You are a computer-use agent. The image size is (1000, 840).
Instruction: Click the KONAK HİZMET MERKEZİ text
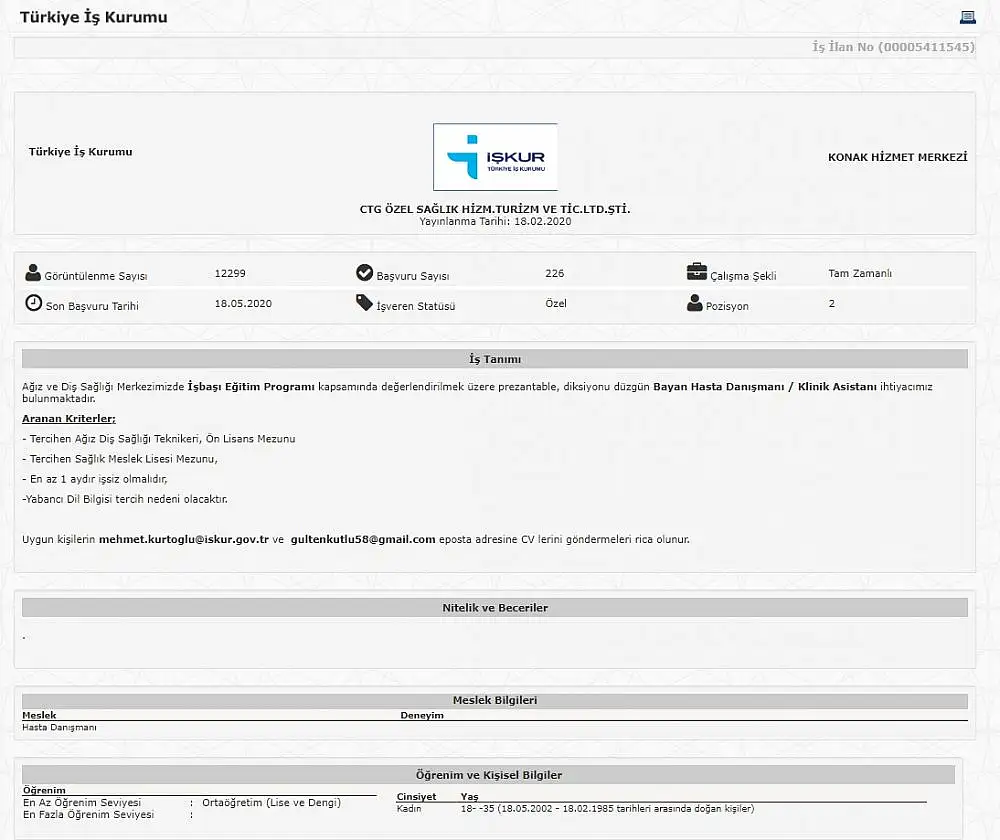click(897, 157)
